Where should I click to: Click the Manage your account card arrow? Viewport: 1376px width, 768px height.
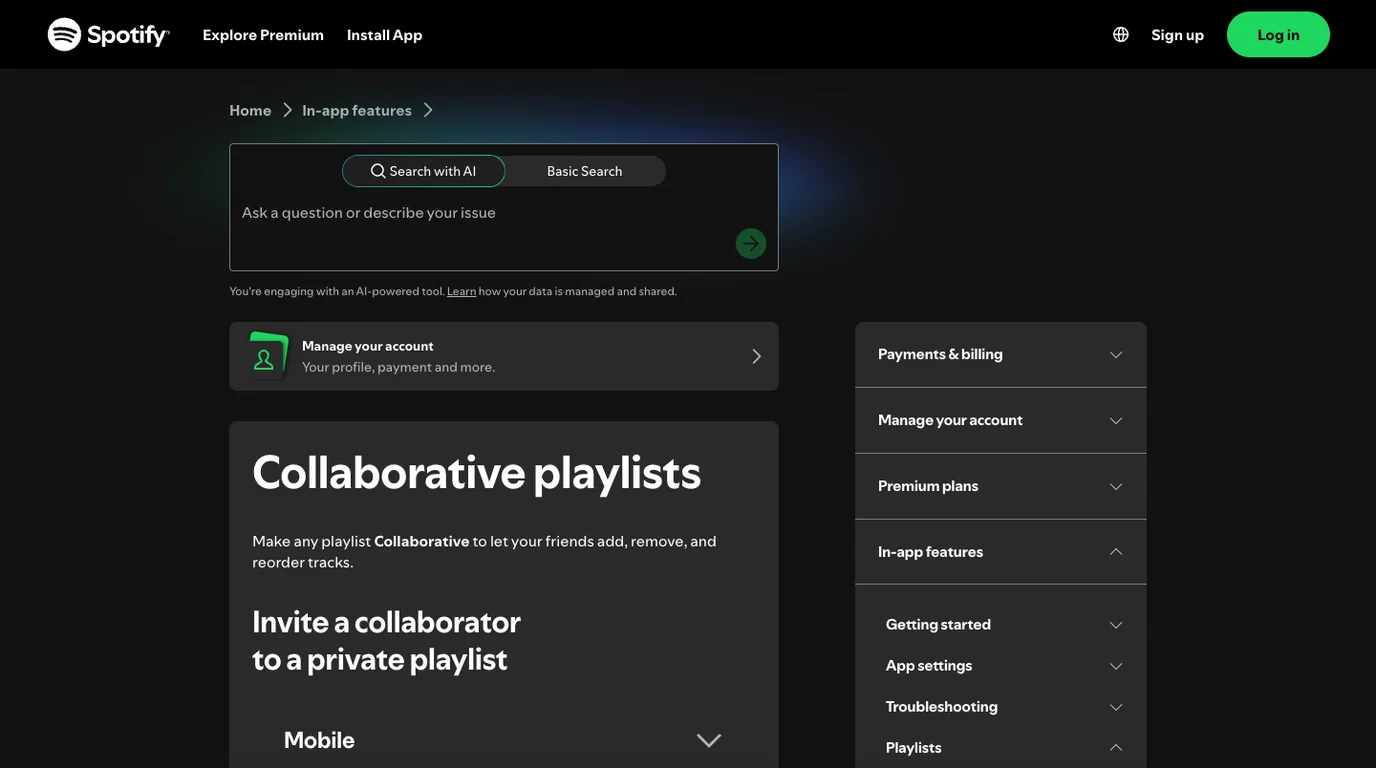(x=756, y=356)
